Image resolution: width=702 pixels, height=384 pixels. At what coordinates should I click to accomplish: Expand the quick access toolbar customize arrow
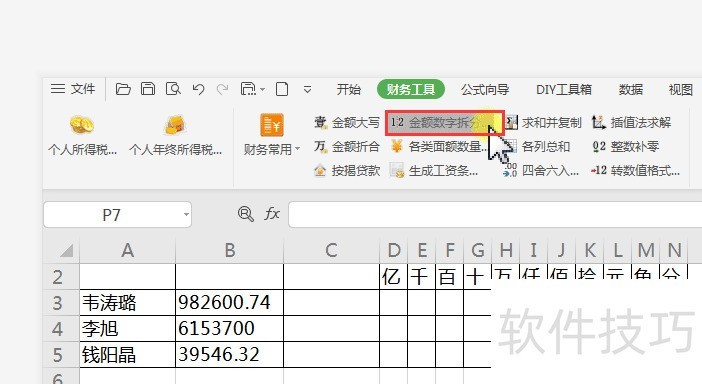307,90
